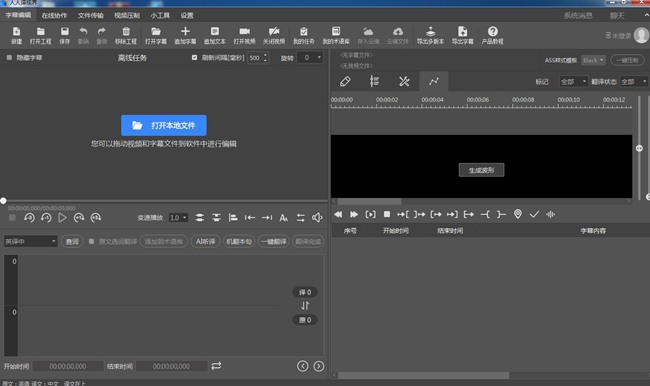
Task: Open the 视频压制 menu tab
Action: point(127,15)
